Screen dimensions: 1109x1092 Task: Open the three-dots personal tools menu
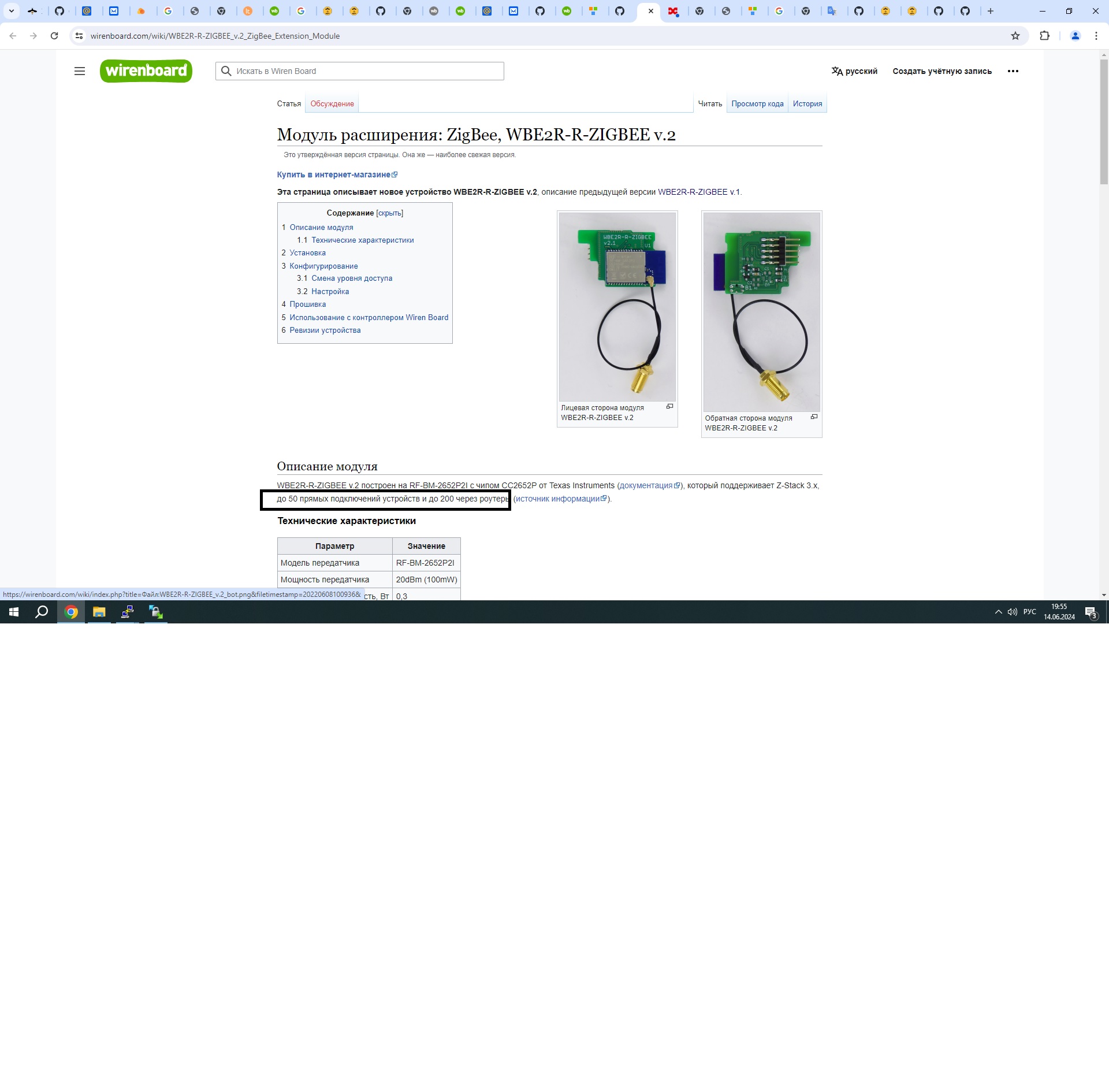coord(1013,71)
